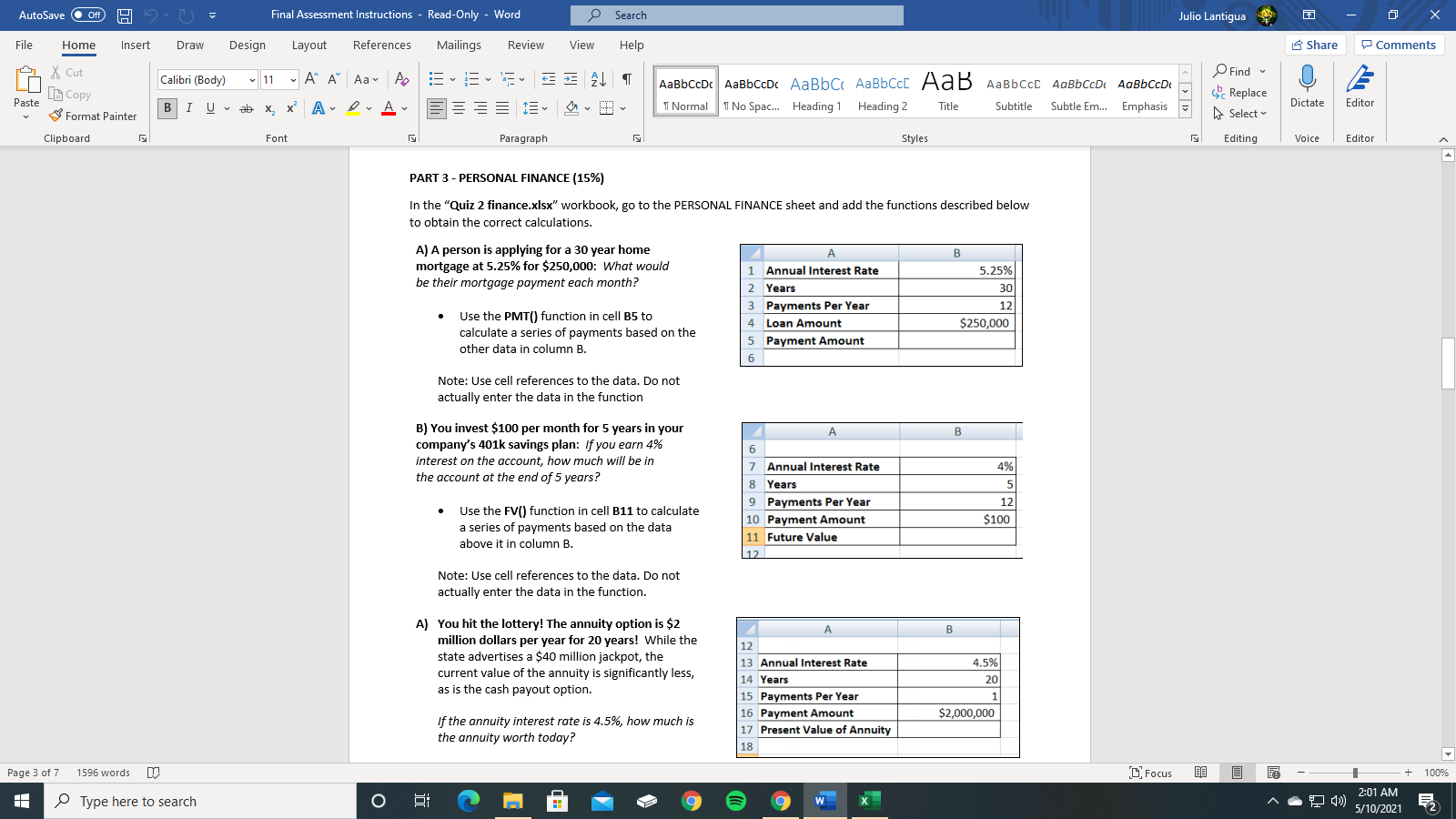
Task: Open the Review tab
Action: (x=525, y=45)
